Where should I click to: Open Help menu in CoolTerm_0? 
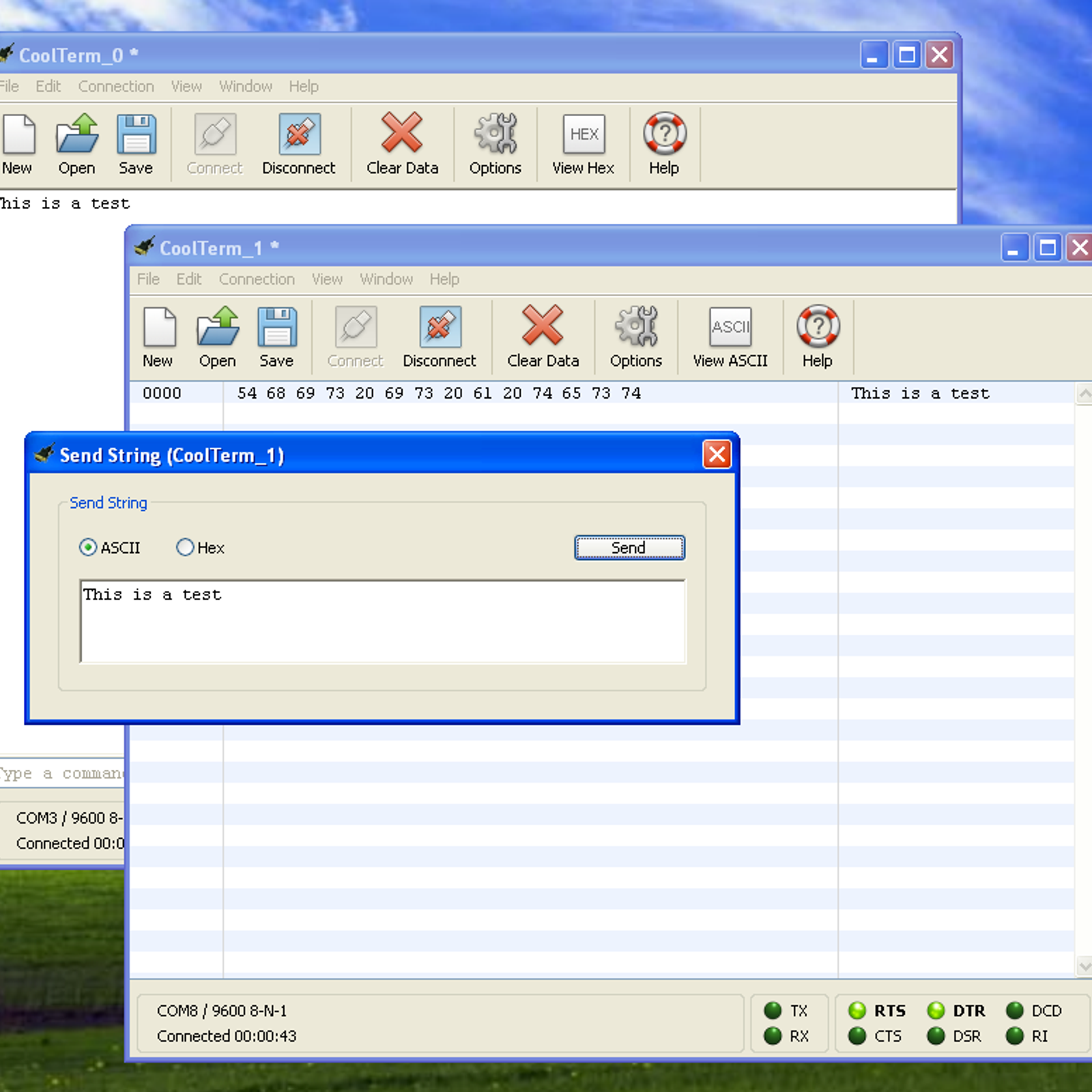click(304, 87)
